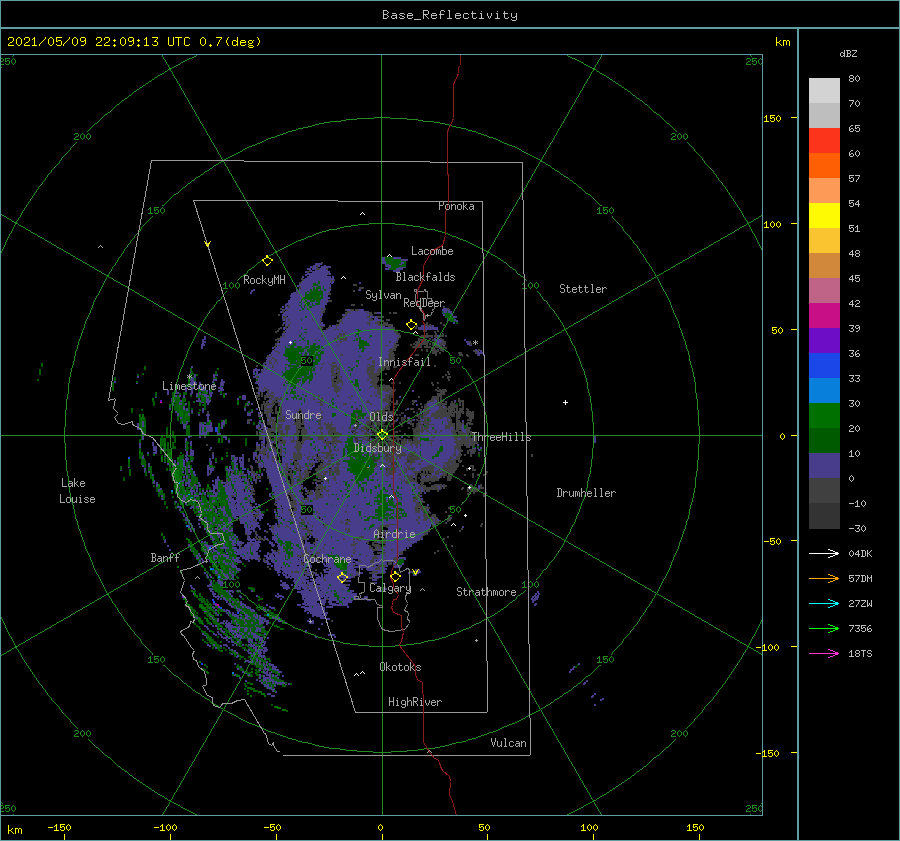Click the Sylvan label
The width and height of the screenshot is (900, 841).
click(383, 295)
